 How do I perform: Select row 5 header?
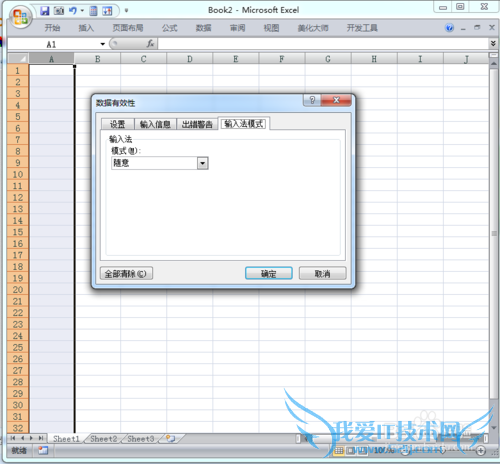[x=18, y=117]
